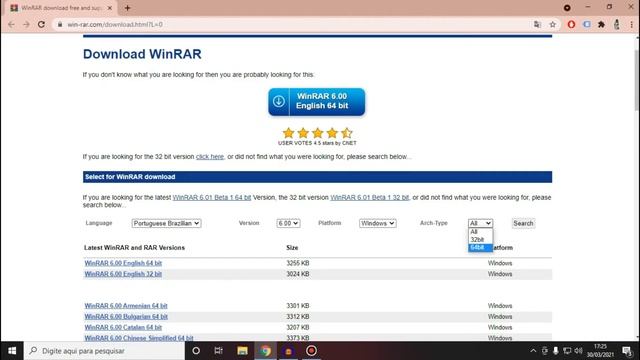Click the Search button
This screenshot has height=360, width=640.
point(523,223)
